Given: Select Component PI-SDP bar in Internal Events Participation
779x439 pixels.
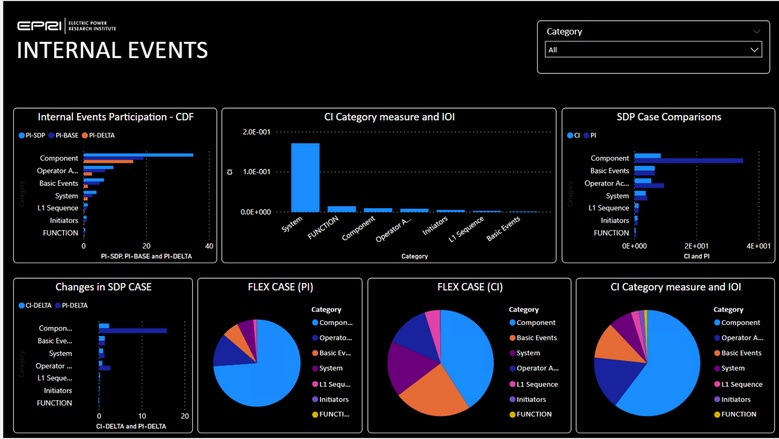Looking at the screenshot, I should pyautogui.click(x=138, y=155).
